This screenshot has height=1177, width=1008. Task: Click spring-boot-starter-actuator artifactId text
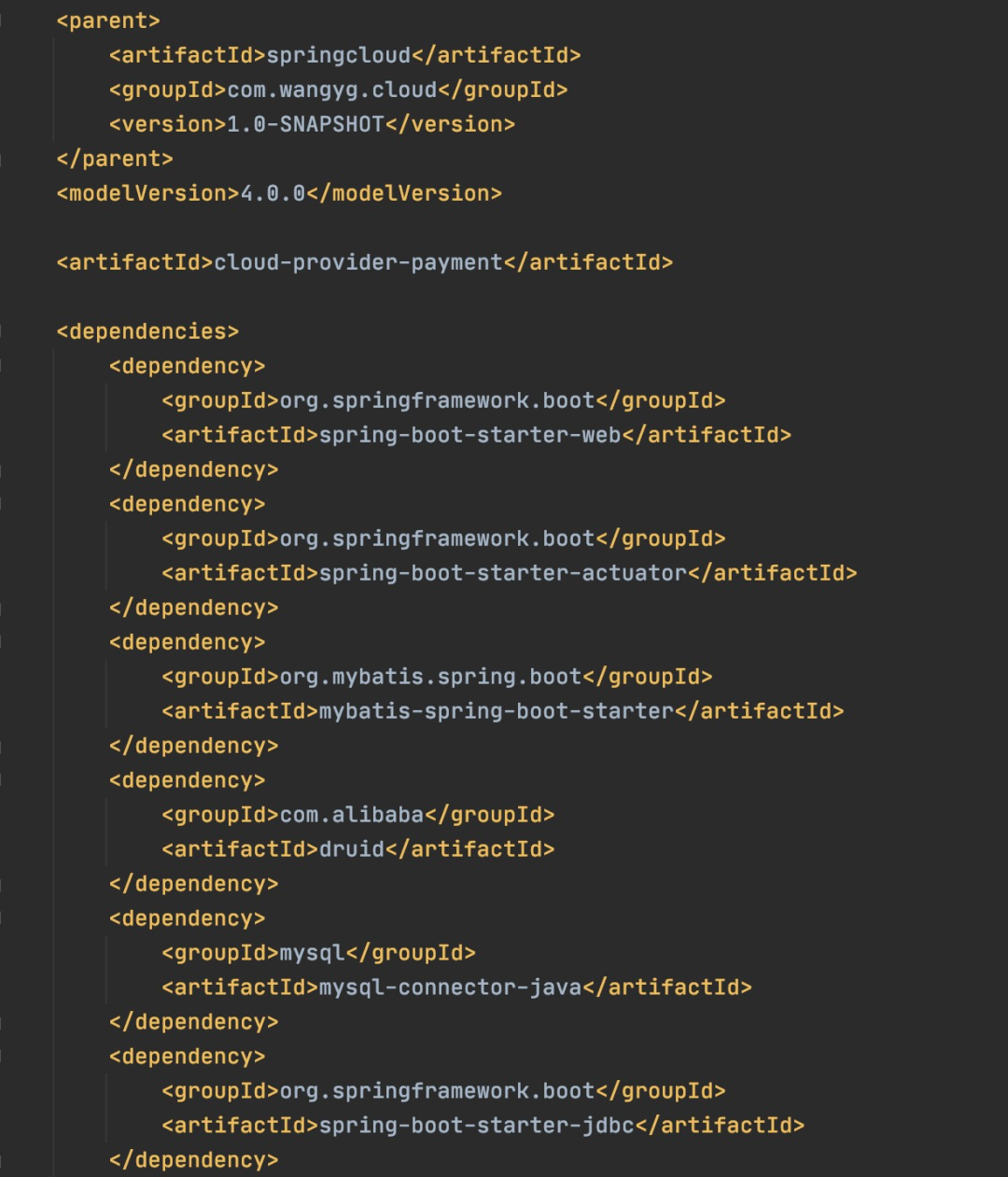pyautogui.click(x=503, y=573)
